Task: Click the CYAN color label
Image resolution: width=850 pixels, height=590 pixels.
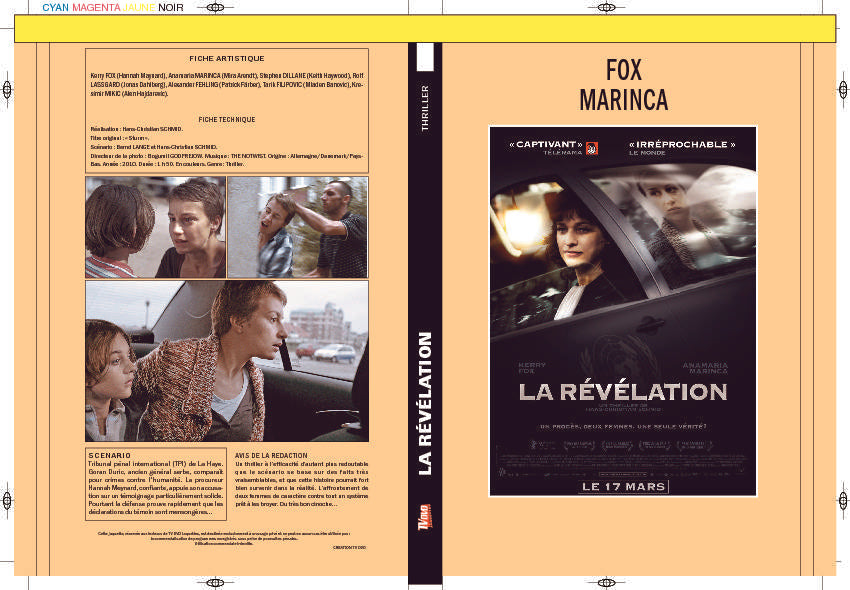Action: (55, 8)
